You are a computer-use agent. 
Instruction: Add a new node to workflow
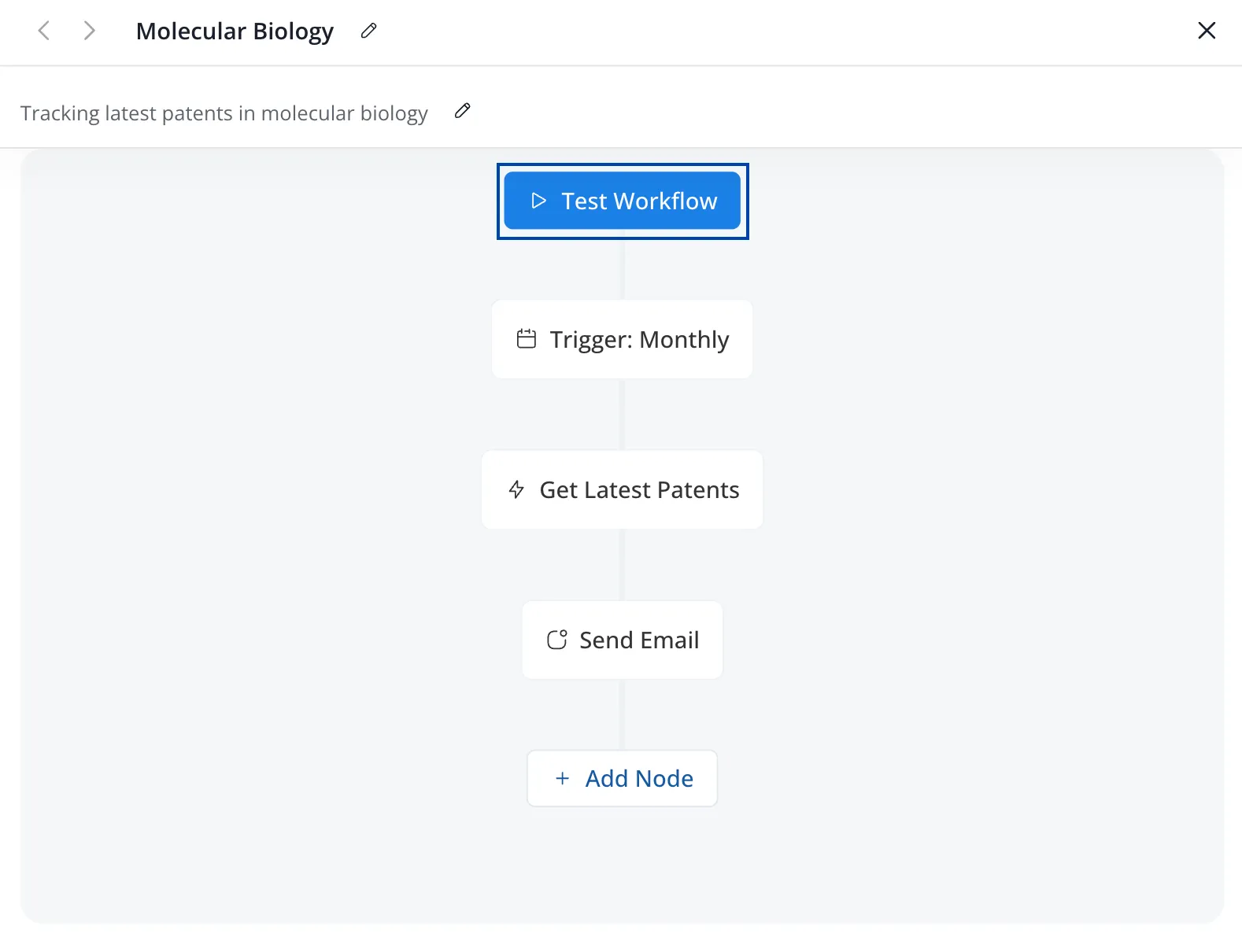623,778
